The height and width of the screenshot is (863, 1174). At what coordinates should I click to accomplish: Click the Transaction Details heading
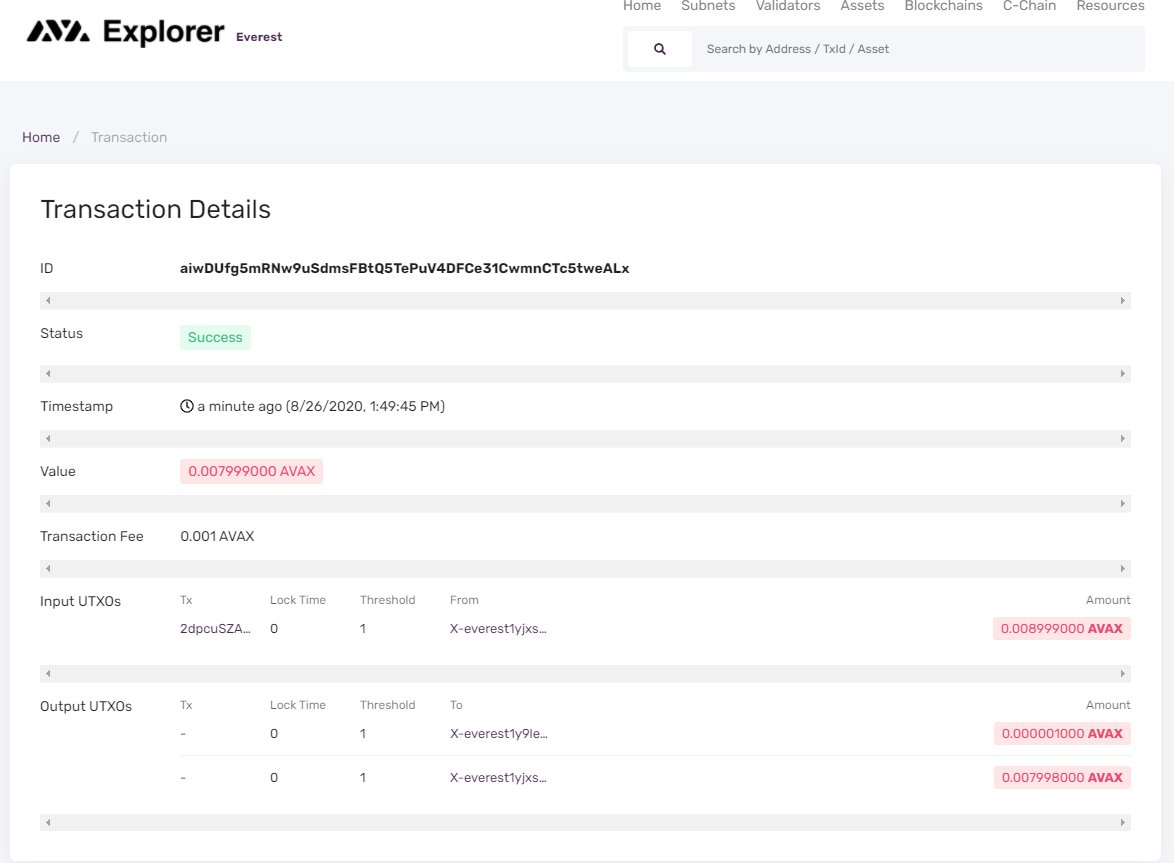[156, 210]
